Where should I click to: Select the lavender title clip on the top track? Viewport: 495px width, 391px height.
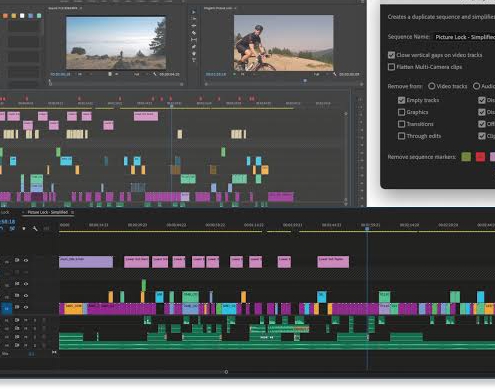tap(86, 262)
